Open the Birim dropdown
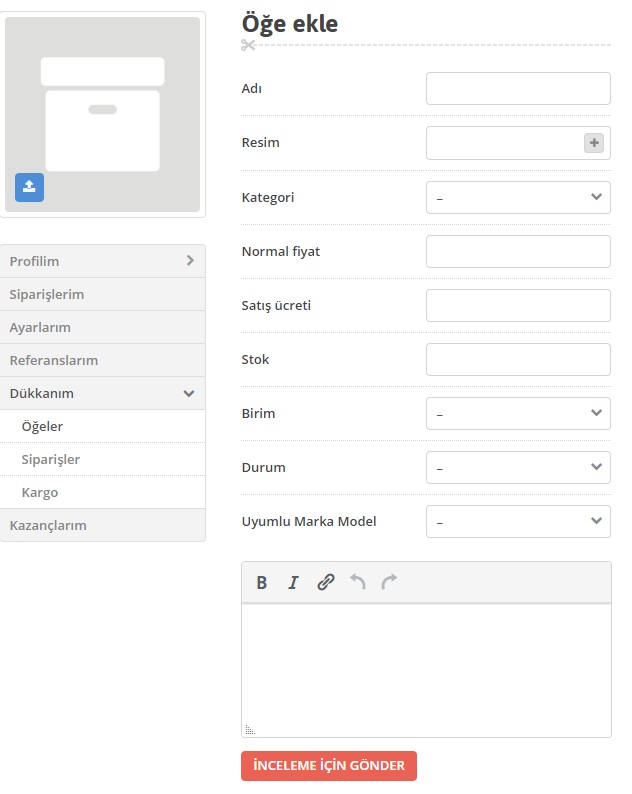The image size is (632, 794). [518, 414]
